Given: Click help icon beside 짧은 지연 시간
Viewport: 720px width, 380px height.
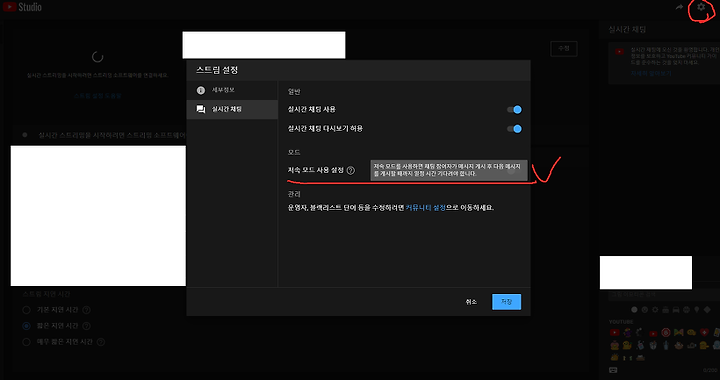Looking at the screenshot, I should [x=86, y=326].
